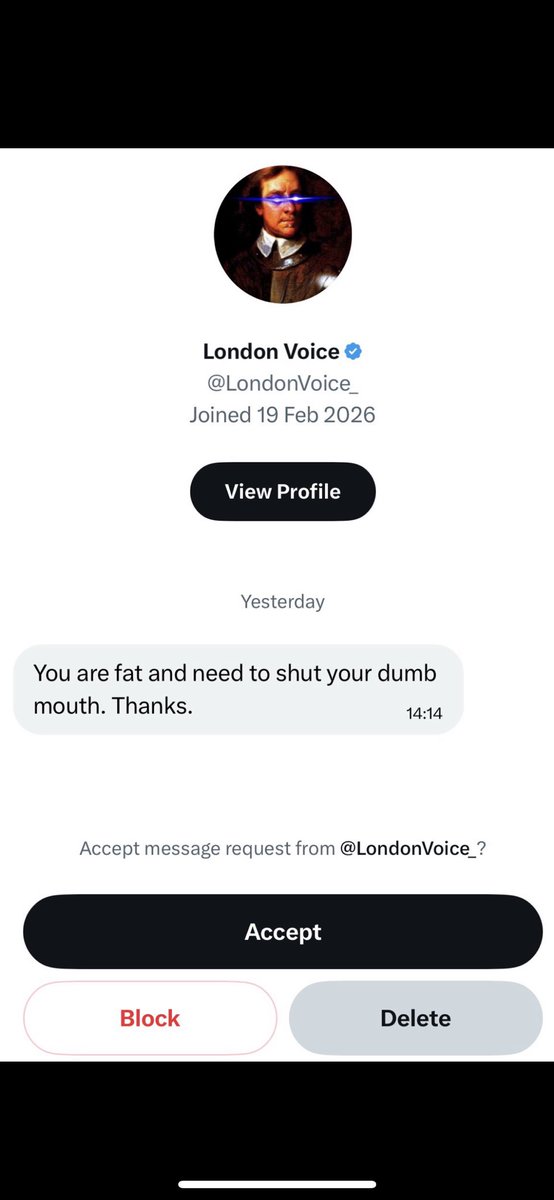This screenshot has height=1200, width=554.
Task: Click the question mark ending the request prompt
Action: click(482, 848)
